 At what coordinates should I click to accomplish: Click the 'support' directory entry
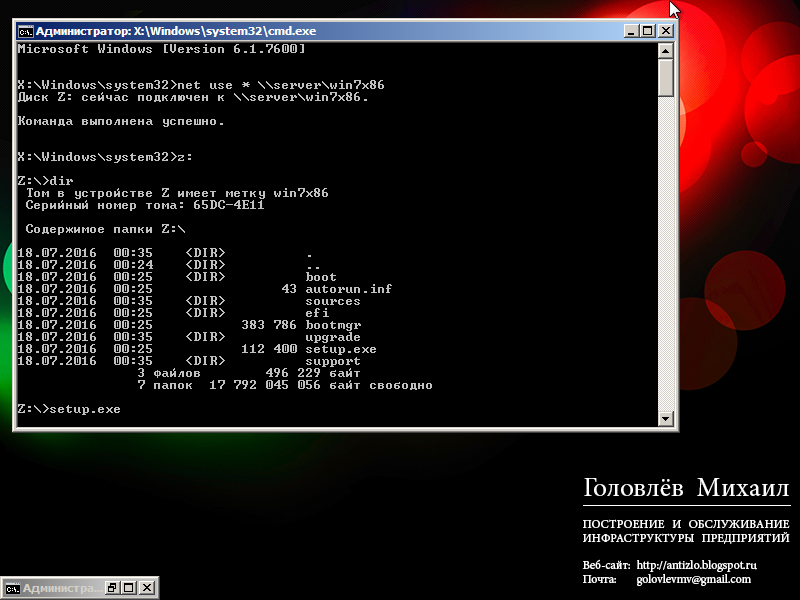333,361
